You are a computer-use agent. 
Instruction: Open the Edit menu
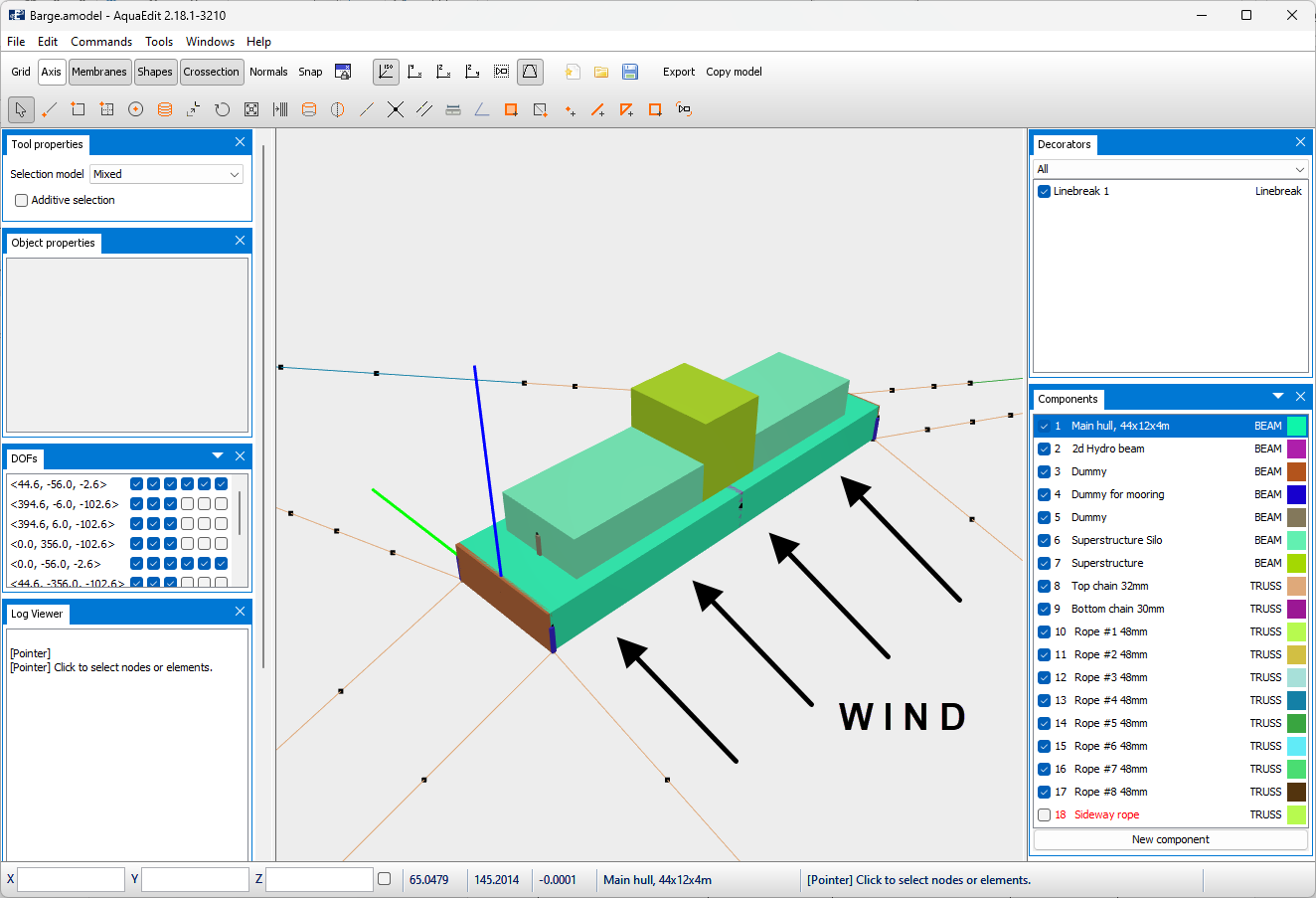click(48, 42)
